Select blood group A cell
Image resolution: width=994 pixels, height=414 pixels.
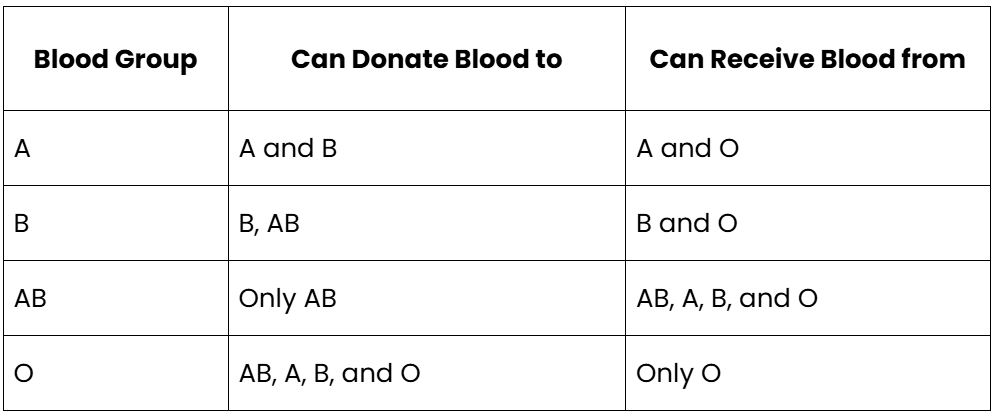point(115,148)
